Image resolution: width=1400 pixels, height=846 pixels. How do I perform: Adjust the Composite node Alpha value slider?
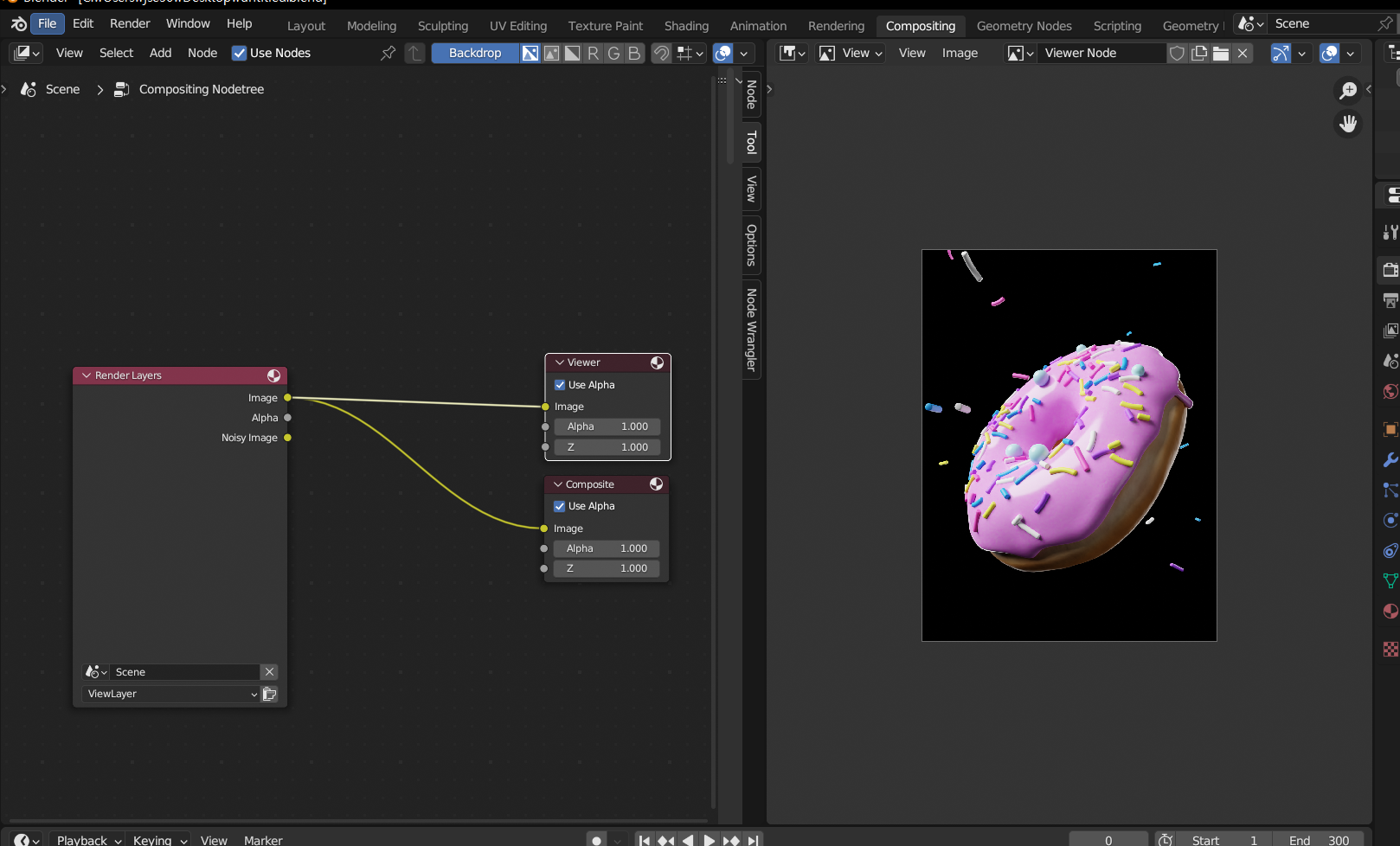pyautogui.click(x=607, y=548)
